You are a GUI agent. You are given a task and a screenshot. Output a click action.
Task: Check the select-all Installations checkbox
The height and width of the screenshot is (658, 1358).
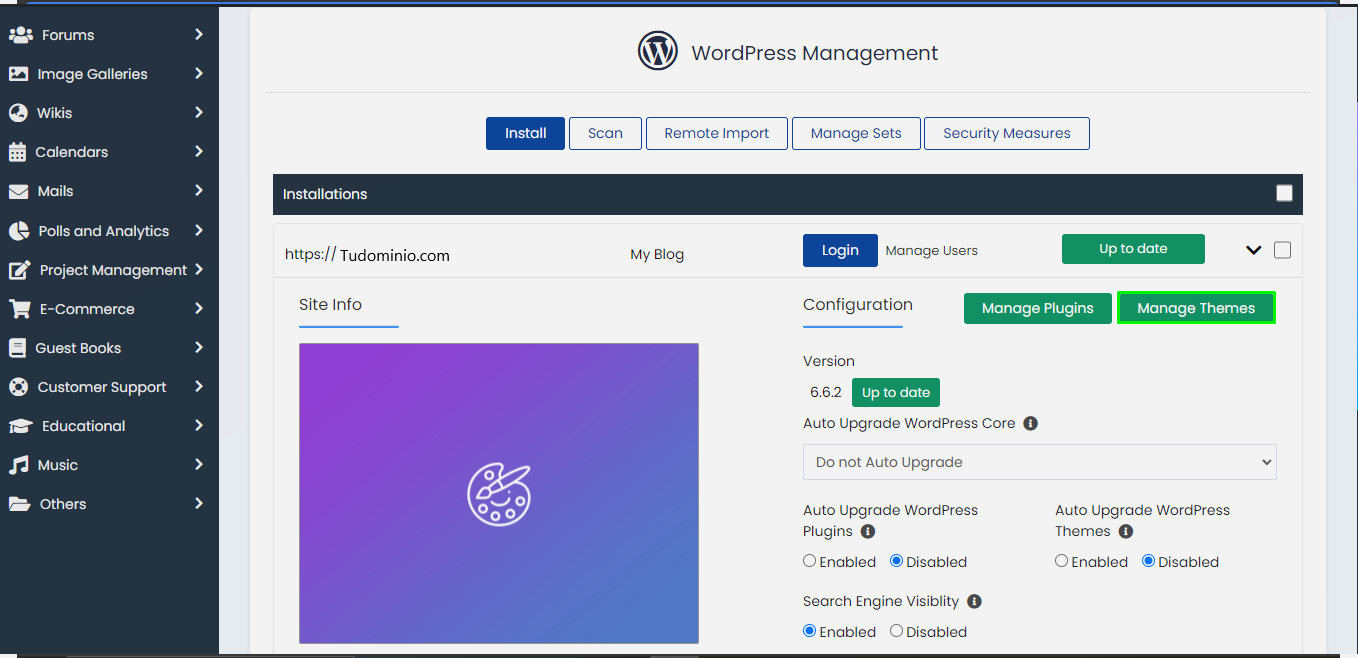[1284, 193]
